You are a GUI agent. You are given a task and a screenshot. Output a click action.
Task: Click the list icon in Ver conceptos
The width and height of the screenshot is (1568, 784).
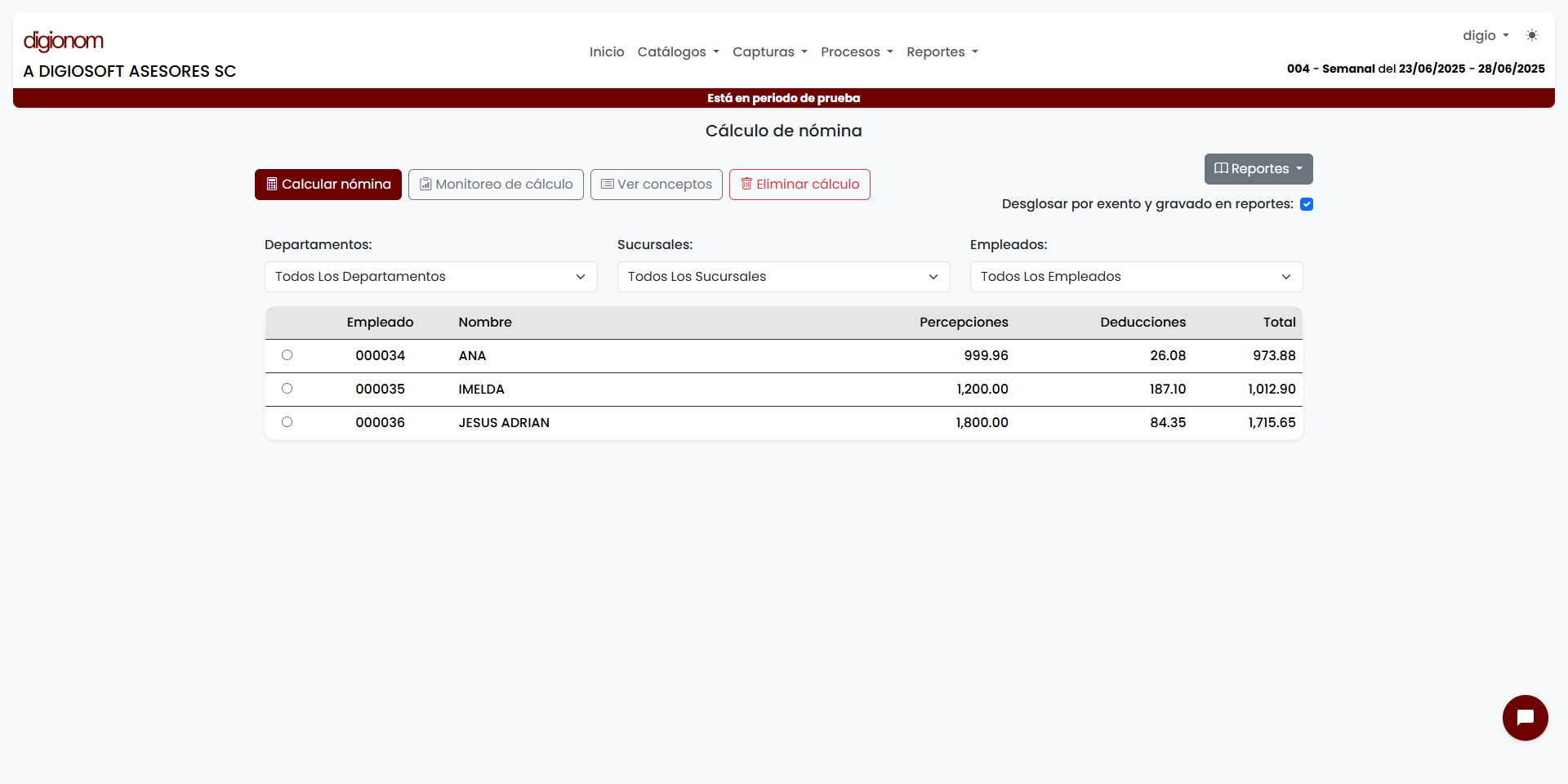point(607,185)
